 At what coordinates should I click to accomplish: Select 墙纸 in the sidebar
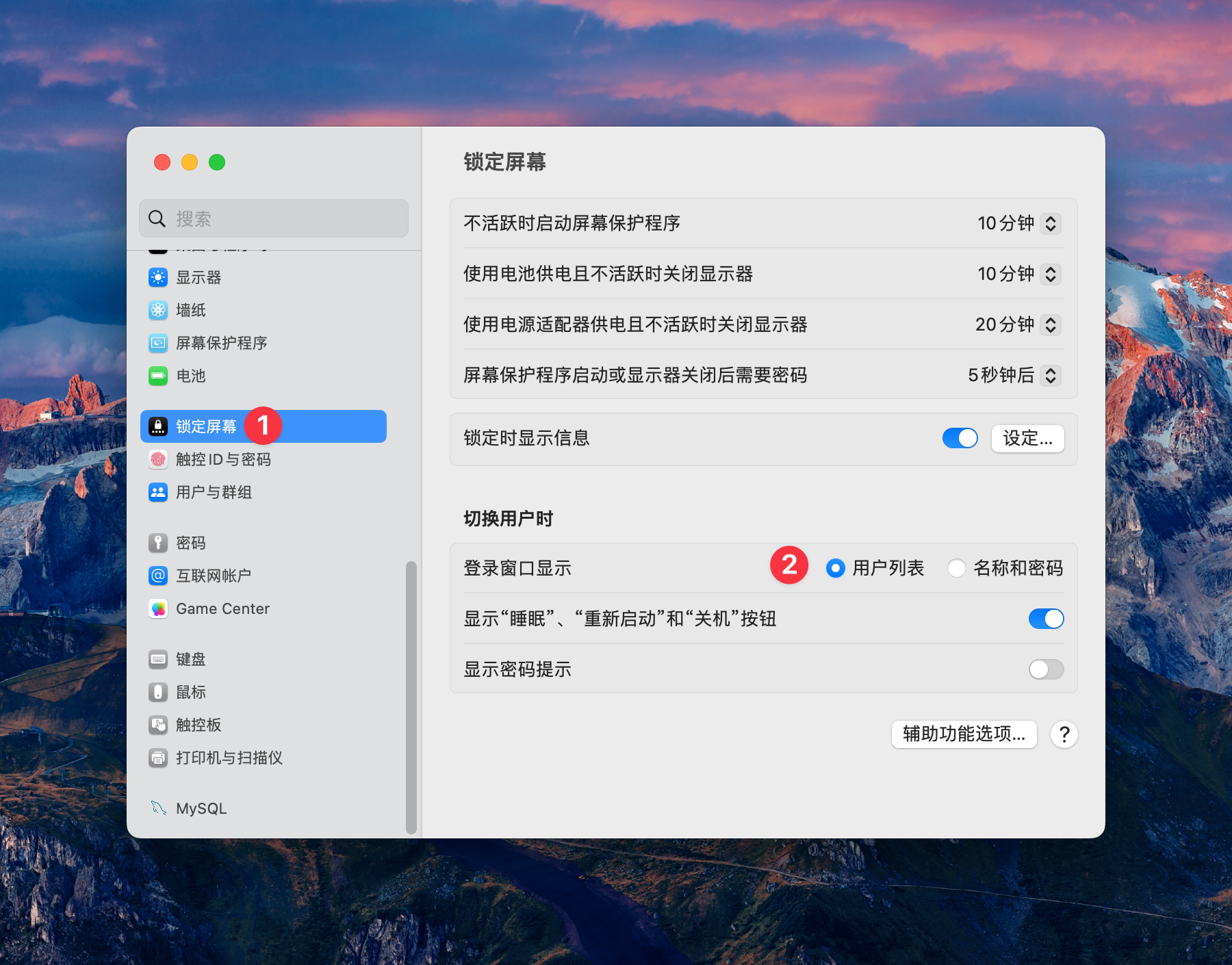(264, 310)
